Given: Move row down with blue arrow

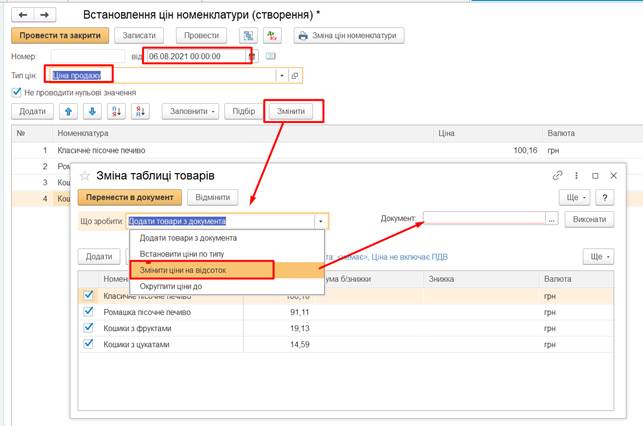Looking at the screenshot, I should point(92,111).
